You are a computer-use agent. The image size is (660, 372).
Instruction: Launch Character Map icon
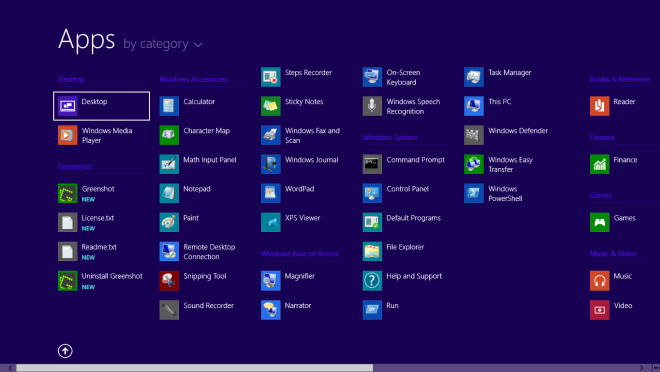click(169, 135)
